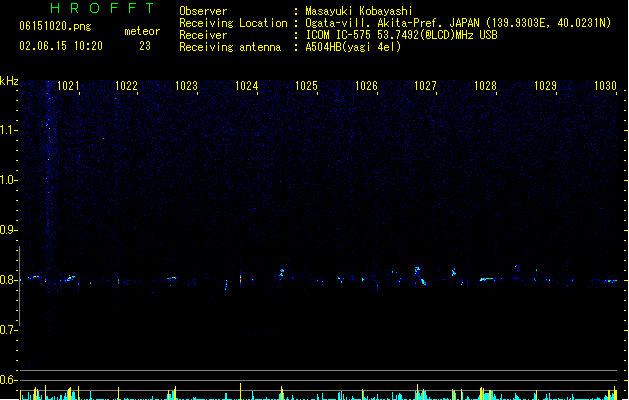Select the observer name Masayuki Kobayashi
Viewport: 629px width, 400px height.
359,11
